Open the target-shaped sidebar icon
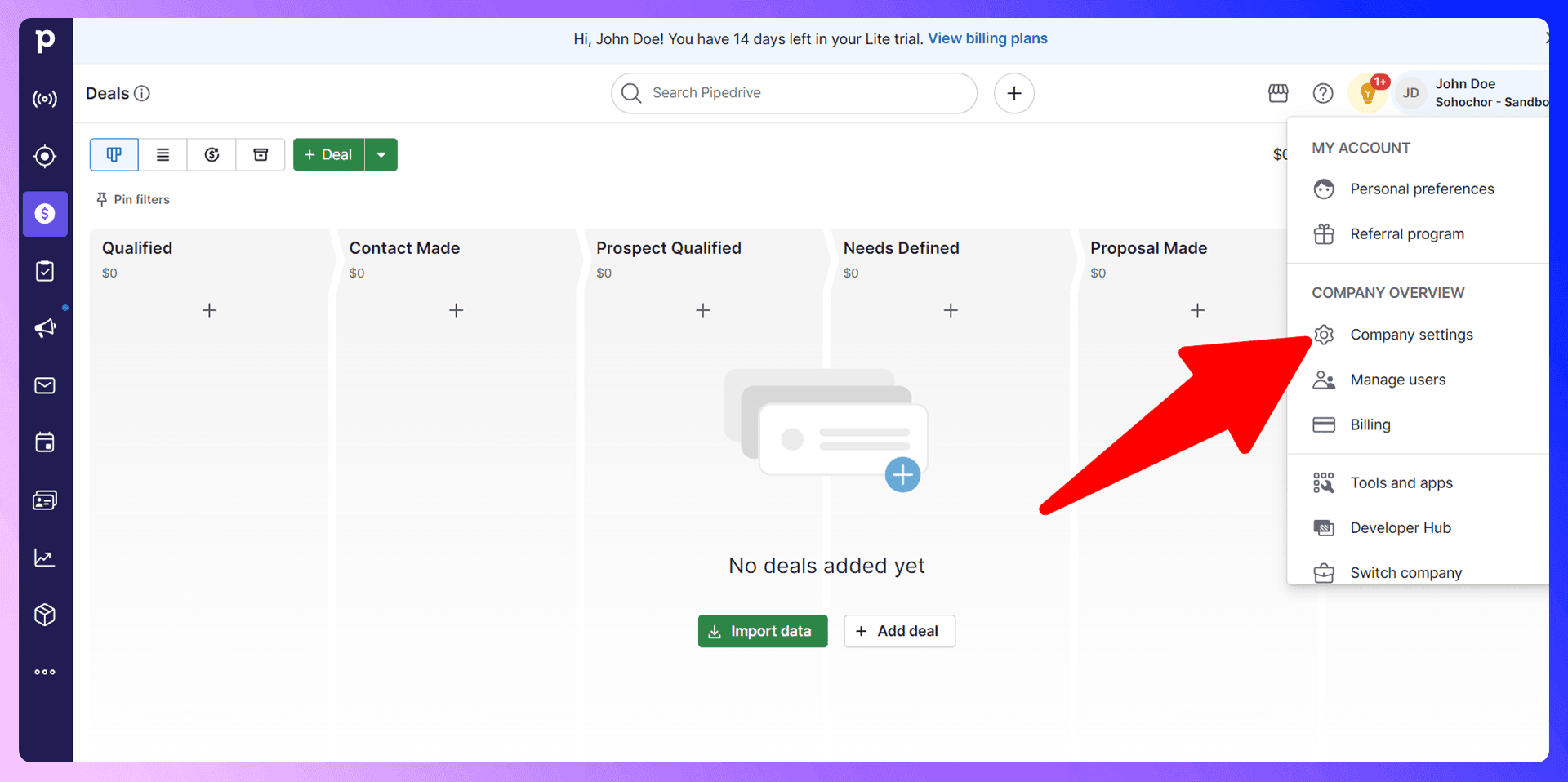The width and height of the screenshot is (1568, 782). click(45, 156)
